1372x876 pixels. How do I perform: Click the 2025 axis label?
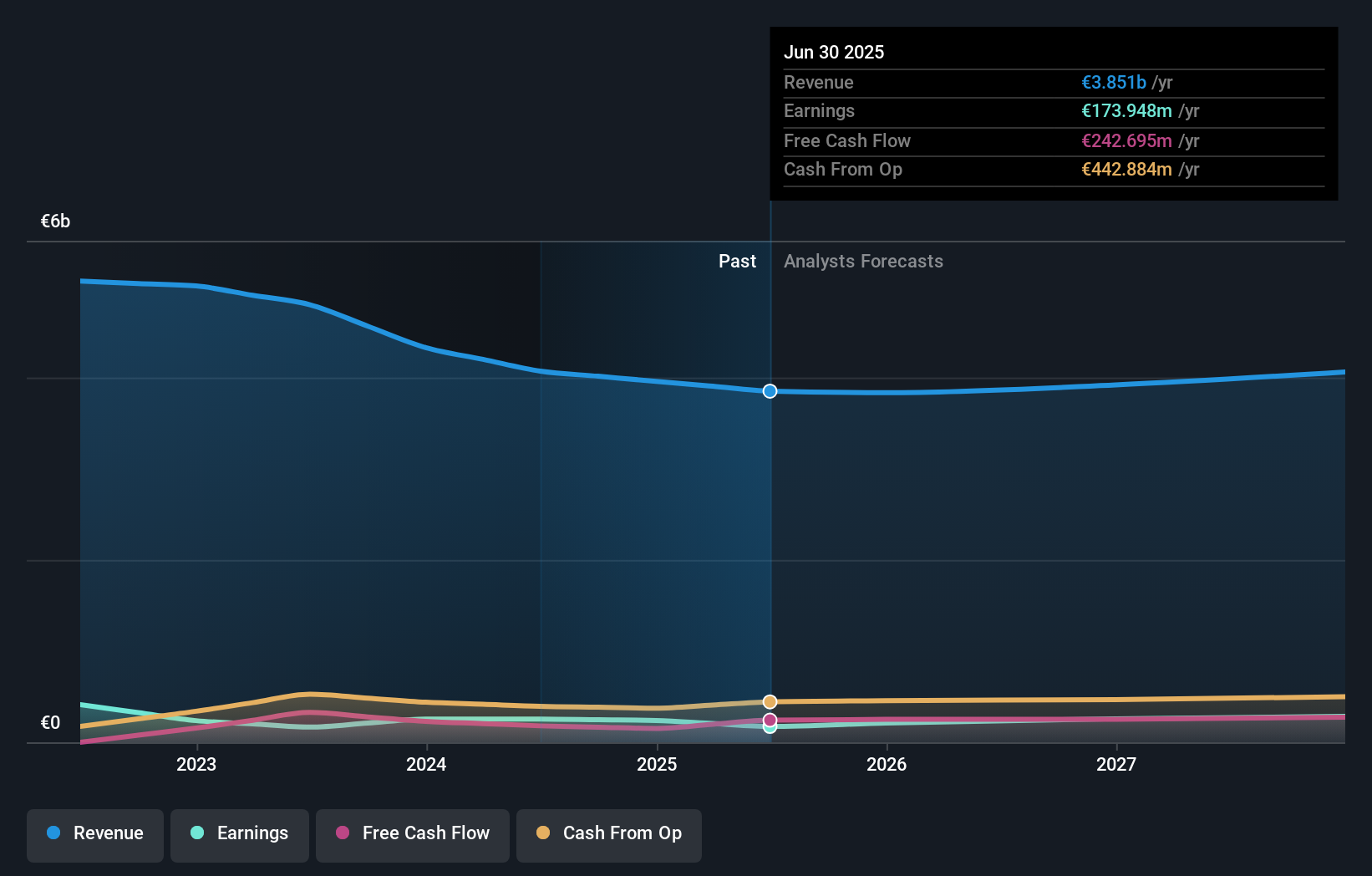click(657, 764)
